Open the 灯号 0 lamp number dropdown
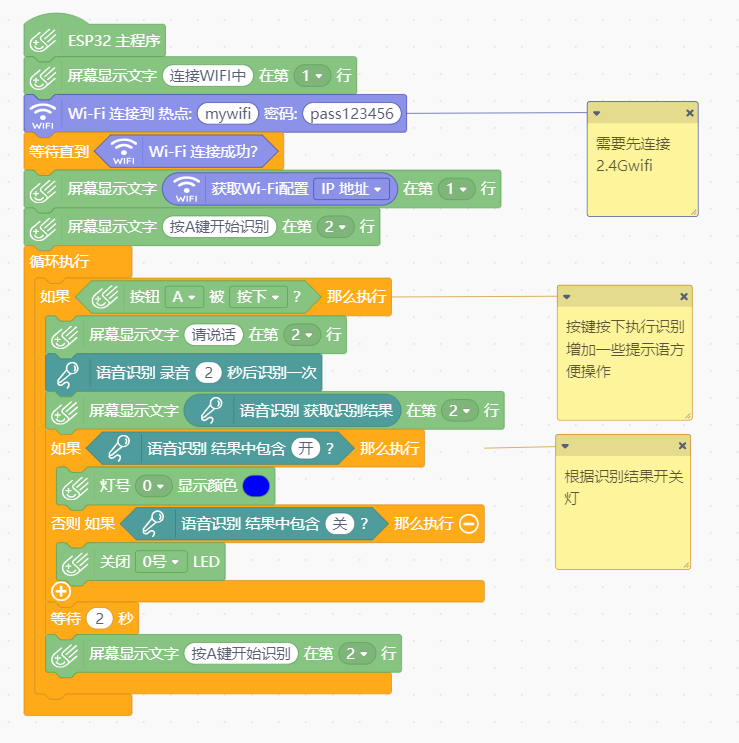Image resolution: width=739 pixels, height=743 pixels. click(x=153, y=486)
